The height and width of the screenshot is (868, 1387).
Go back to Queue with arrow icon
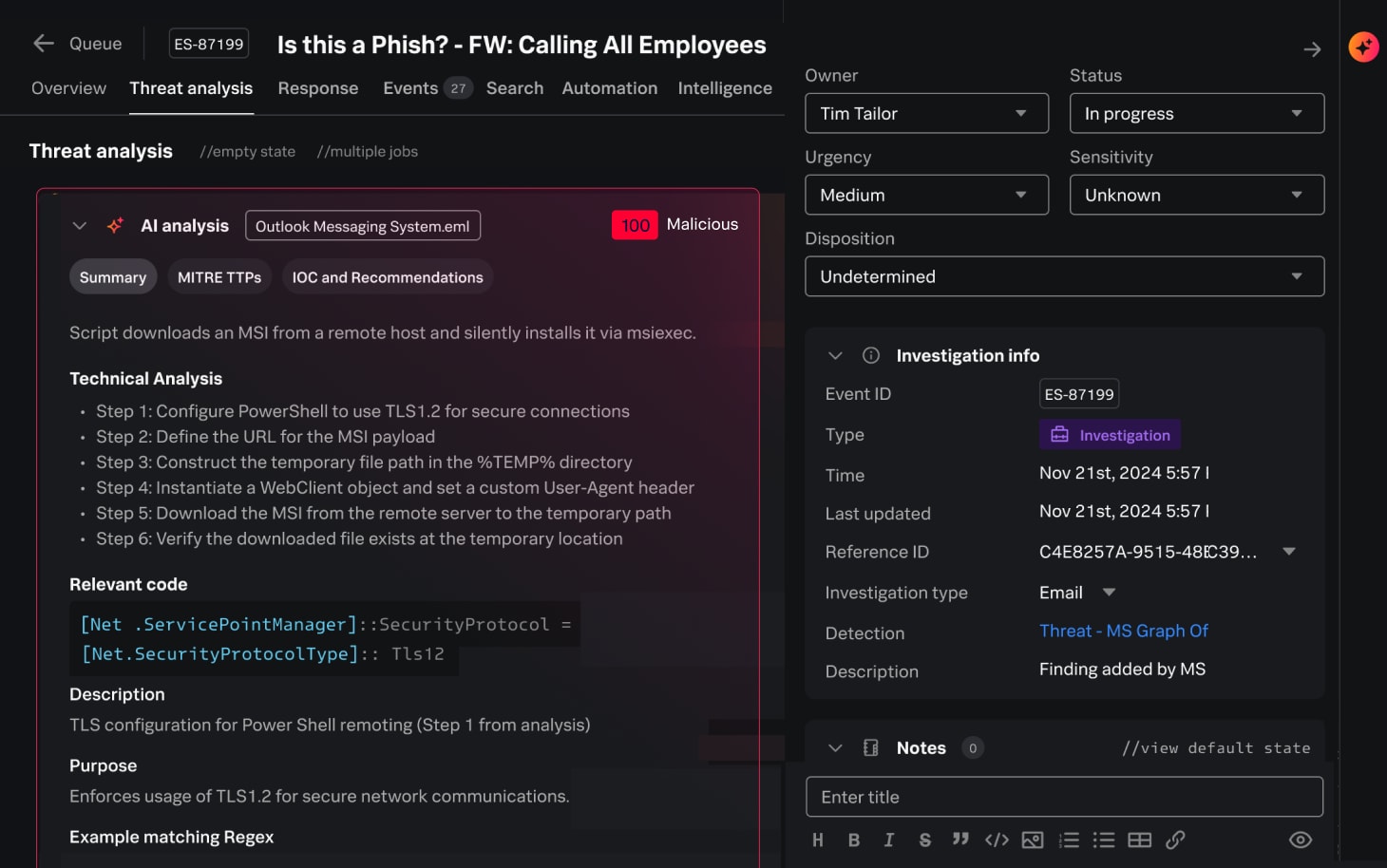point(44,43)
